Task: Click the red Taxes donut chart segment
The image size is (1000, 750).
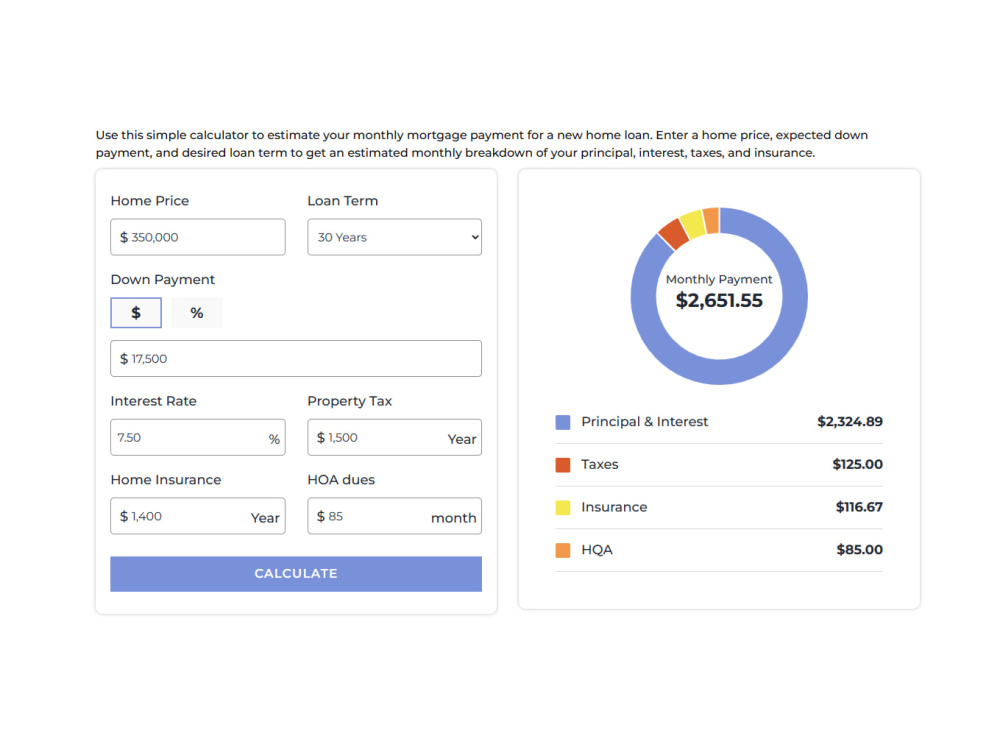Action: [x=673, y=233]
